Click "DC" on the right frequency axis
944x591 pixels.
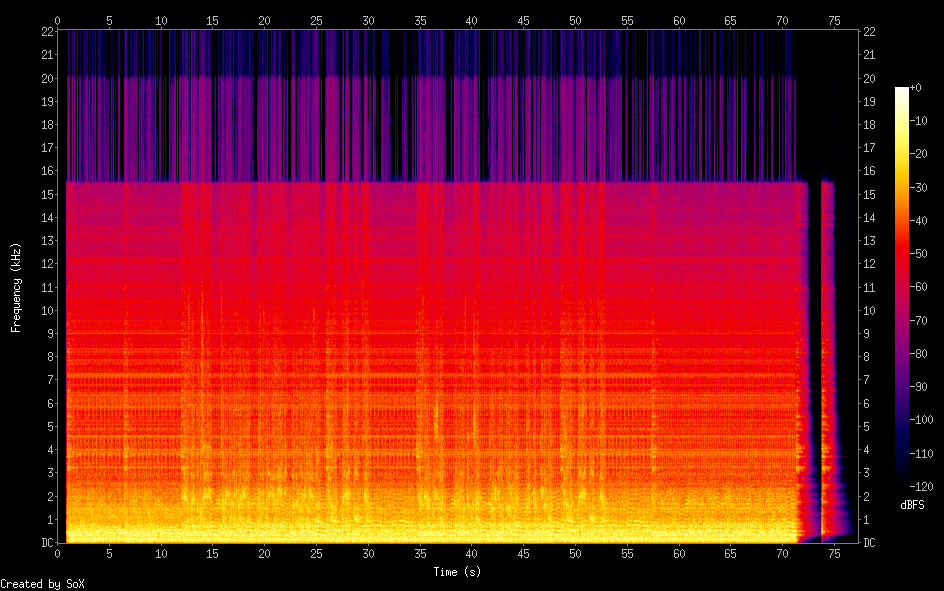coord(869,543)
